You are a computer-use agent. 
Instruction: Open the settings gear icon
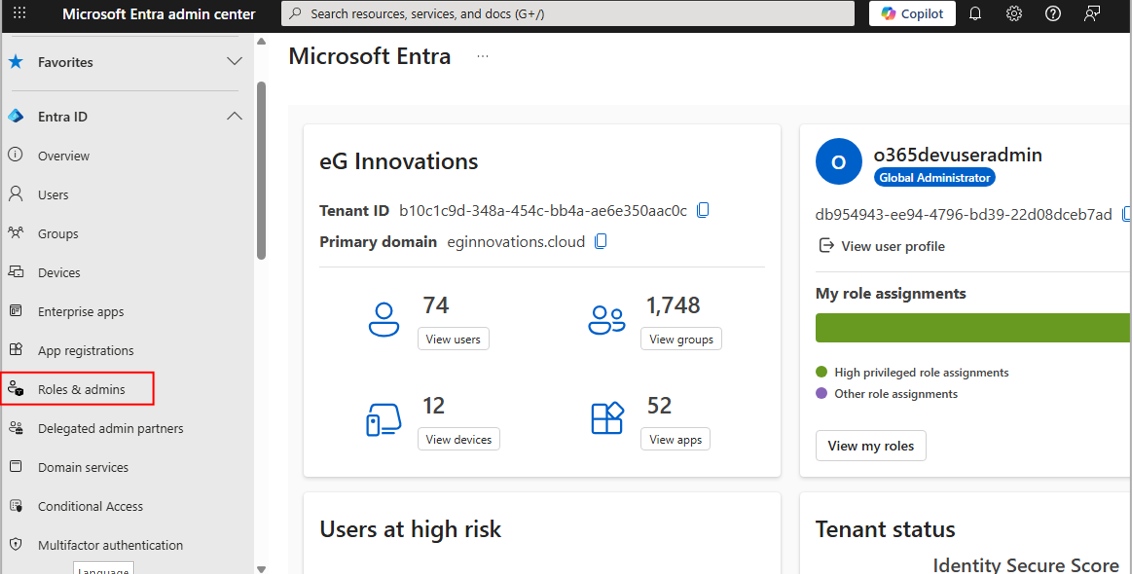1014,14
